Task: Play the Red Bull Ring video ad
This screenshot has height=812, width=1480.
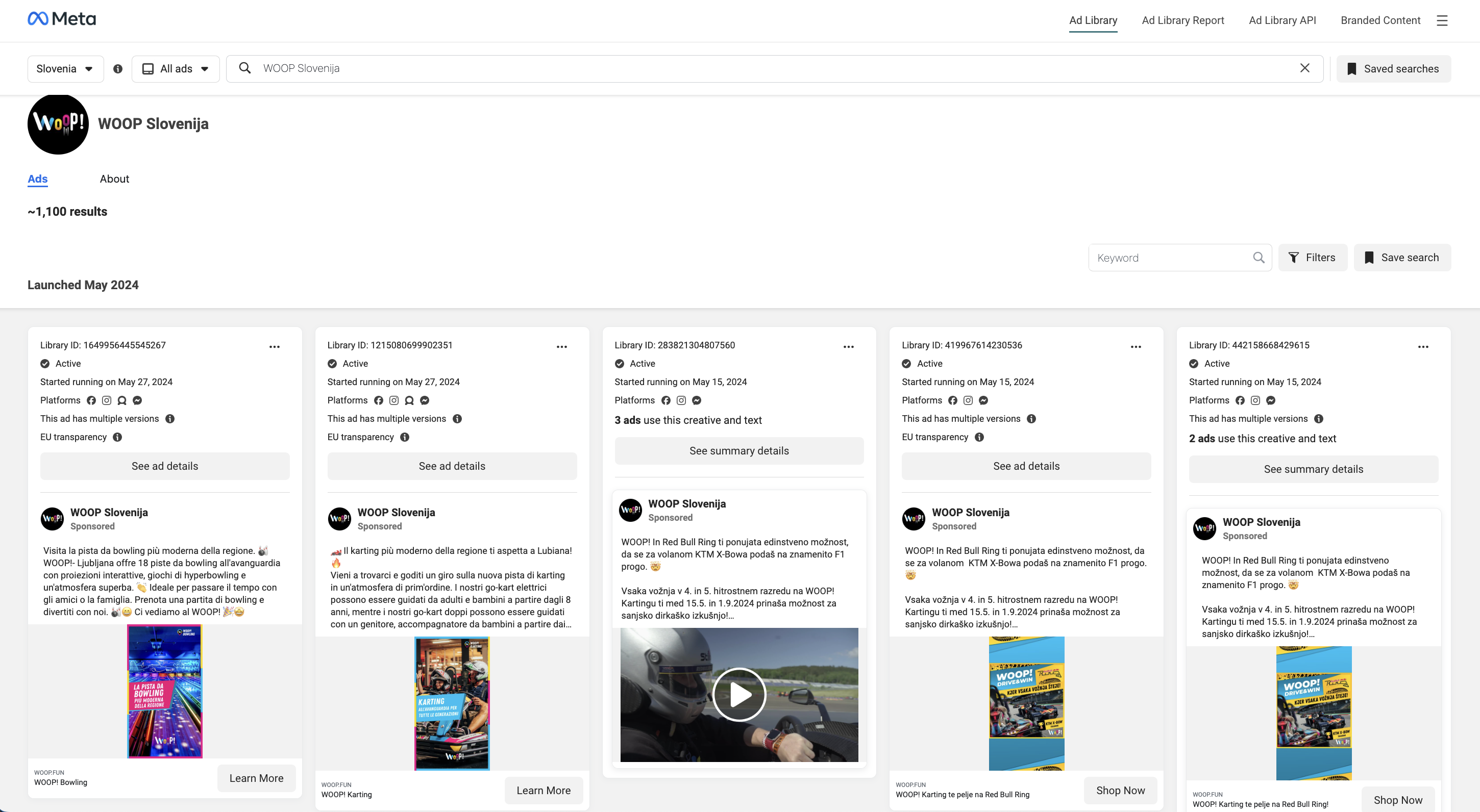Action: (x=739, y=695)
